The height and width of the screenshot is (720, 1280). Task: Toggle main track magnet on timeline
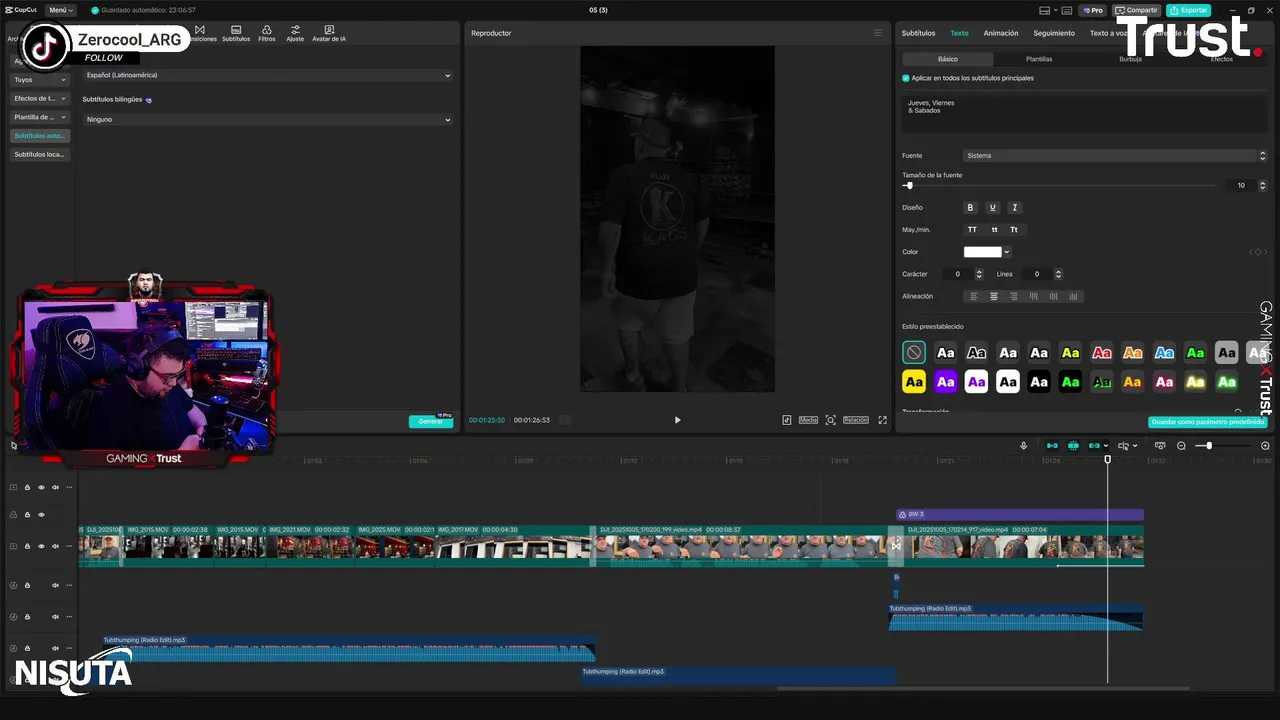click(1052, 446)
